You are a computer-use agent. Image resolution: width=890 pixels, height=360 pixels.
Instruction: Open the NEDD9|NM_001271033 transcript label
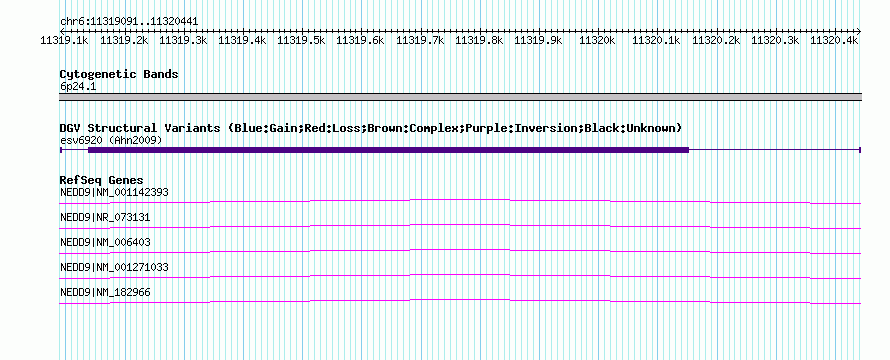114,267
